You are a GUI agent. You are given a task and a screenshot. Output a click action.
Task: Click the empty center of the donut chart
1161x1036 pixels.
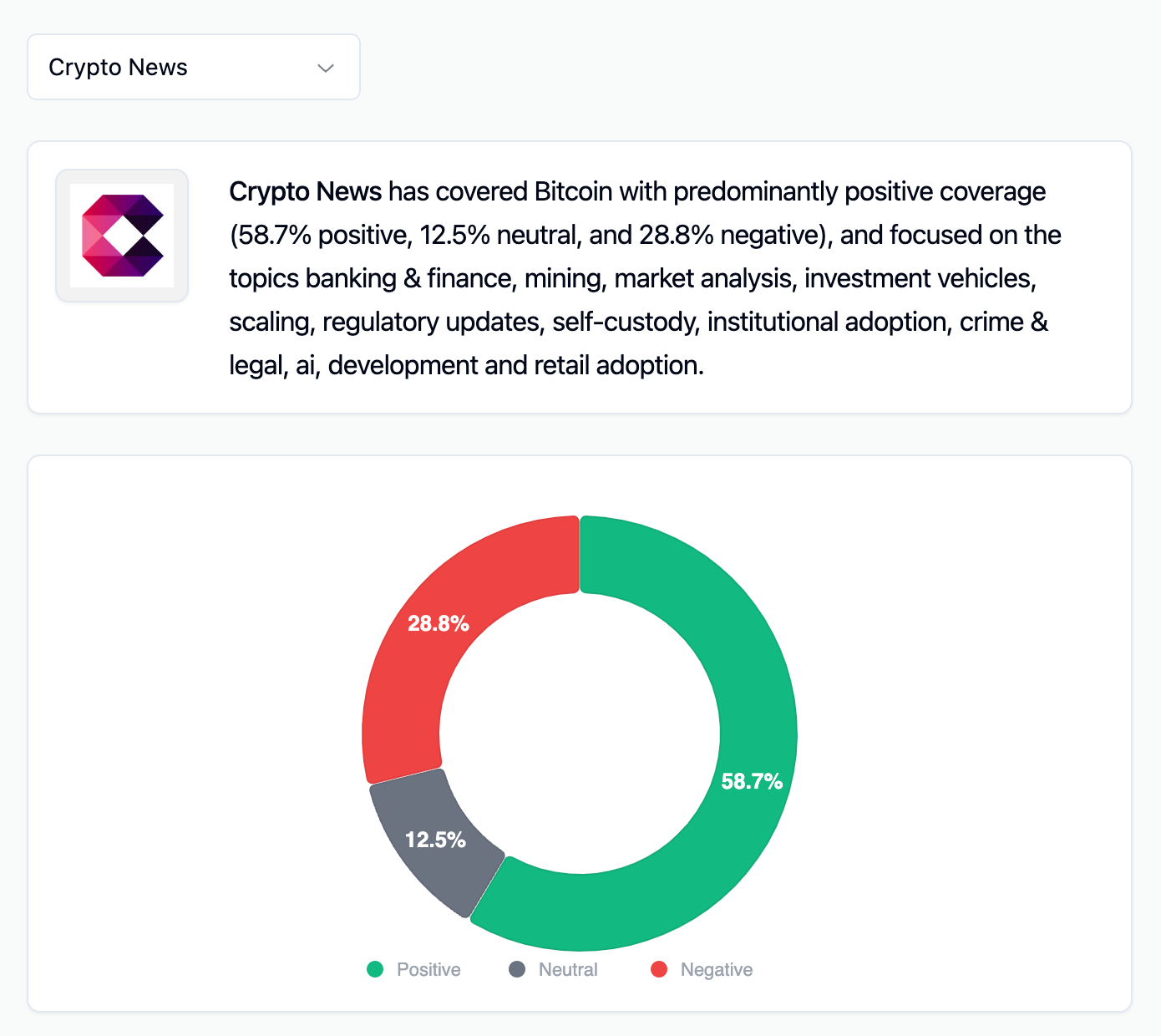tap(580, 734)
